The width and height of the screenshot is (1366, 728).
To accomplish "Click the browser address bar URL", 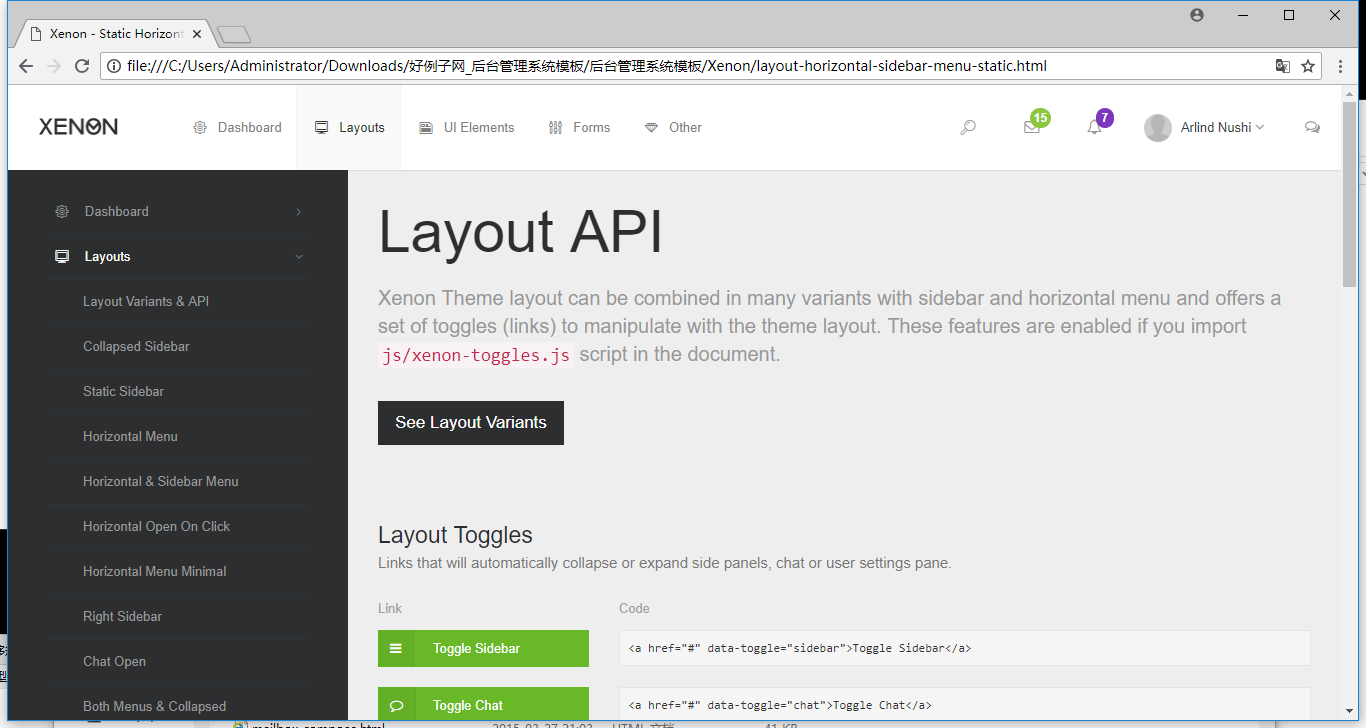I will (x=587, y=66).
